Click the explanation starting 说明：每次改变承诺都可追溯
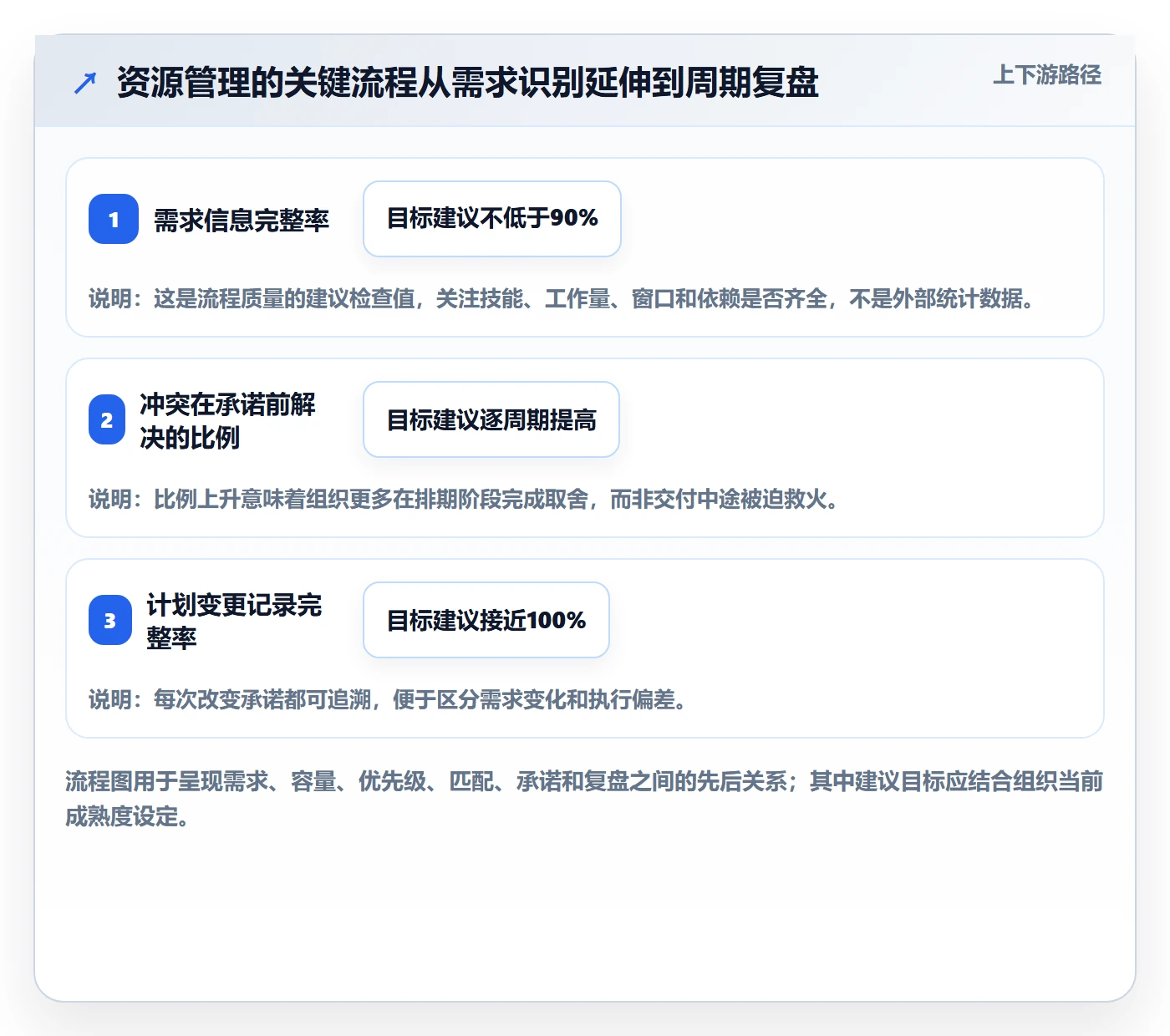Screen dimensions: 1170x1036 [388, 699]
